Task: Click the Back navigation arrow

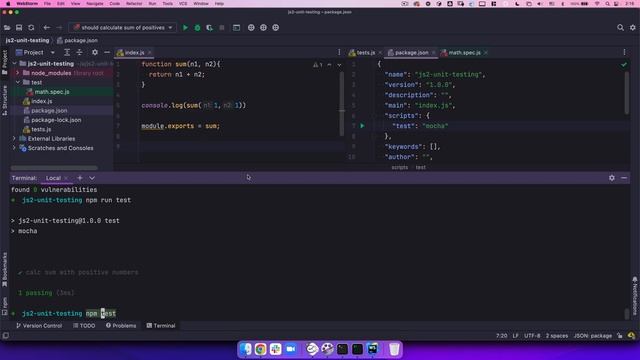Action: click(47, 28)
